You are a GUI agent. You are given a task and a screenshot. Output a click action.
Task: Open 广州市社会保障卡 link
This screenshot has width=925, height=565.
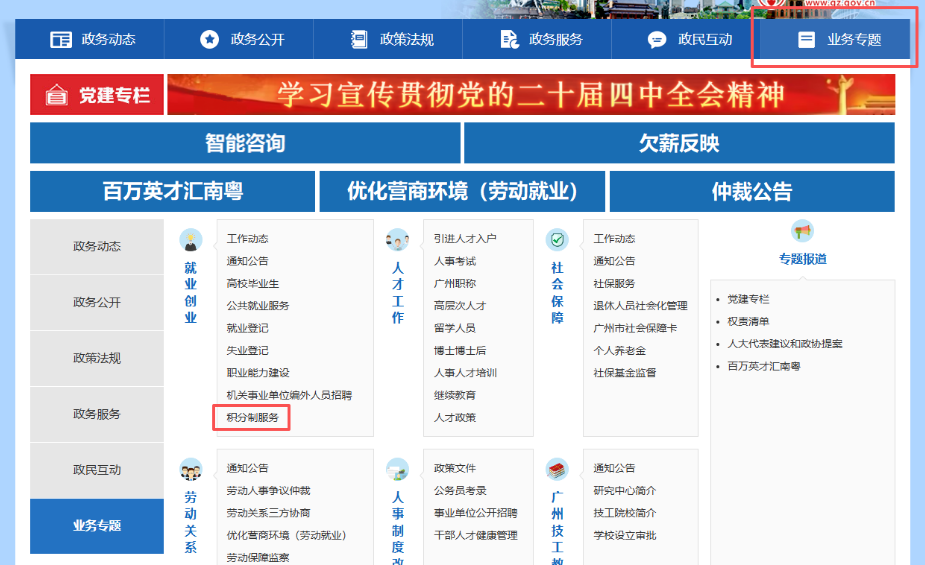635,328
